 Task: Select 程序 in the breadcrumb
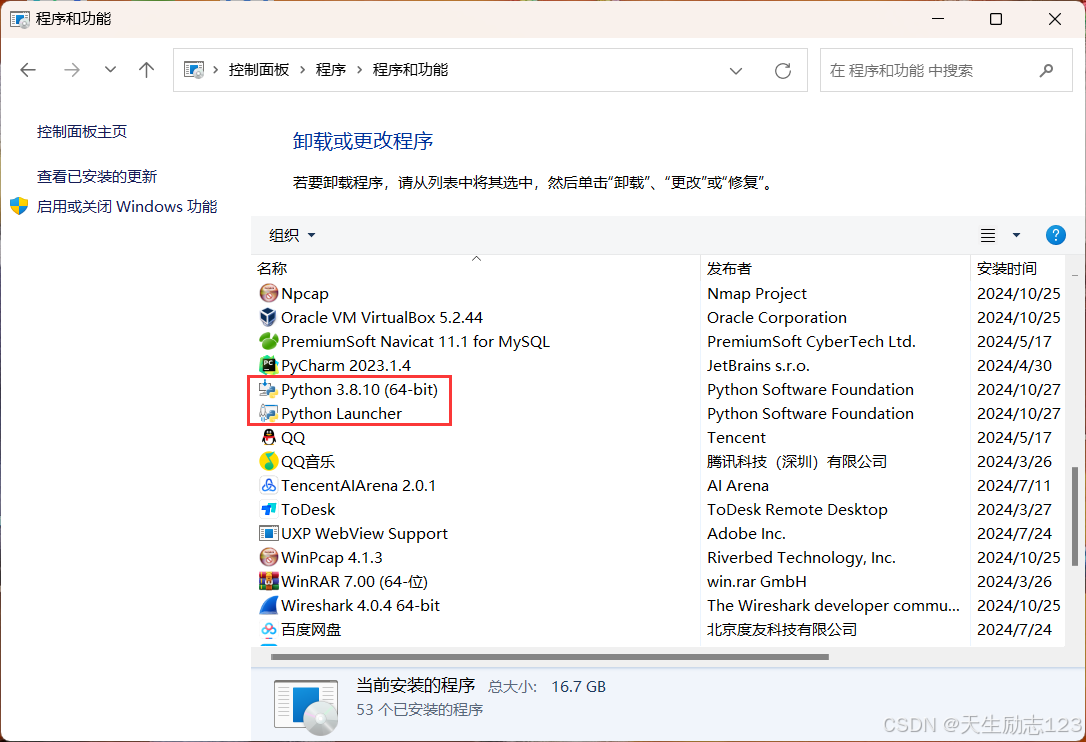click(330, 70)
